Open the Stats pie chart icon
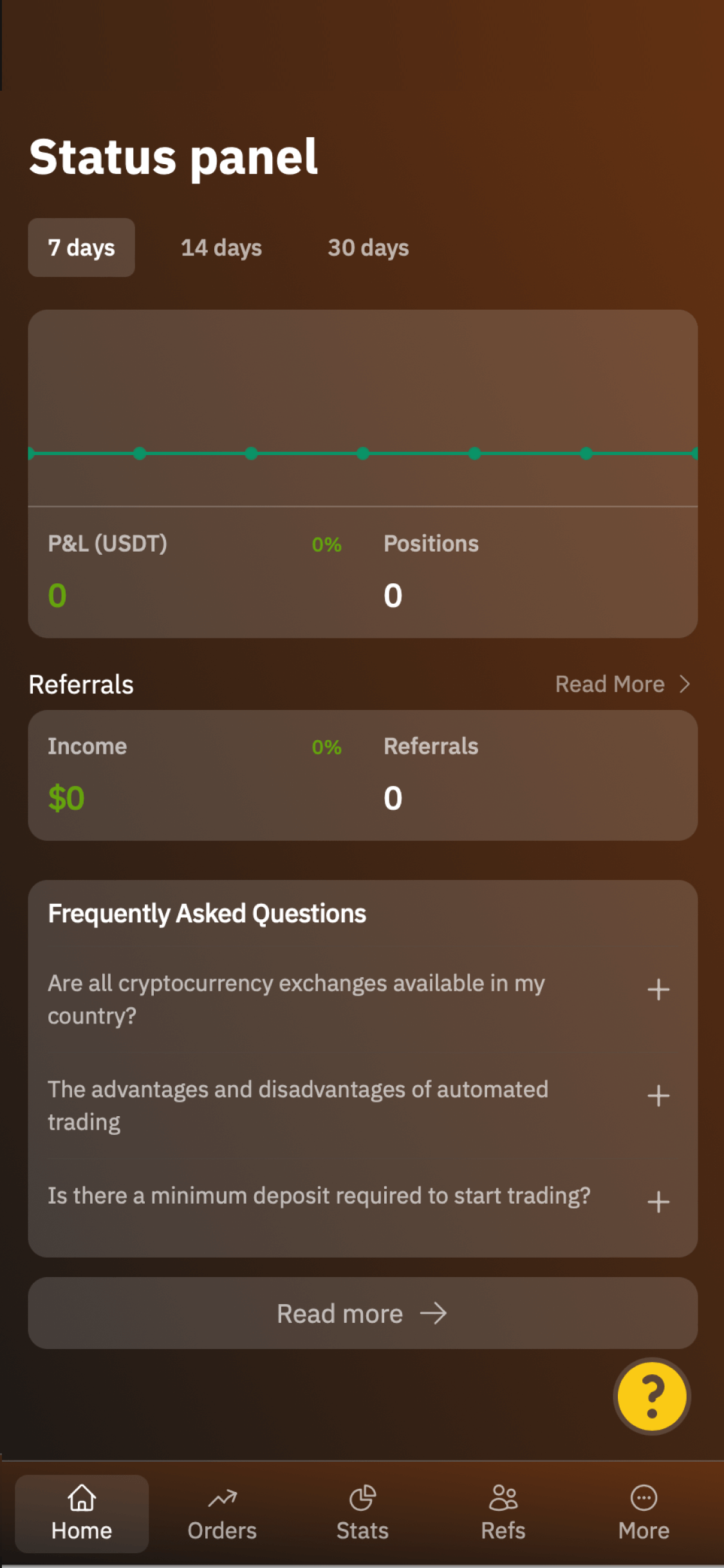Screen dimensions: 724x1568 point(362,1497)
